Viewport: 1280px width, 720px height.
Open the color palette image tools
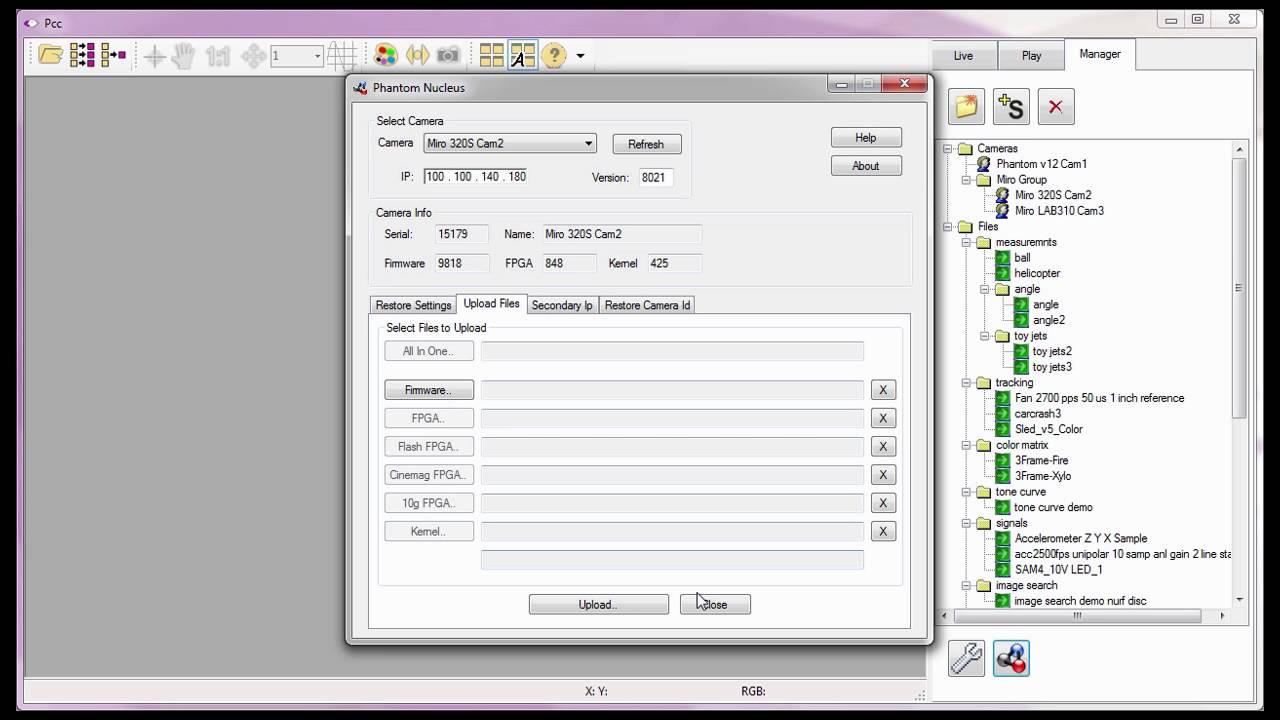386,56
